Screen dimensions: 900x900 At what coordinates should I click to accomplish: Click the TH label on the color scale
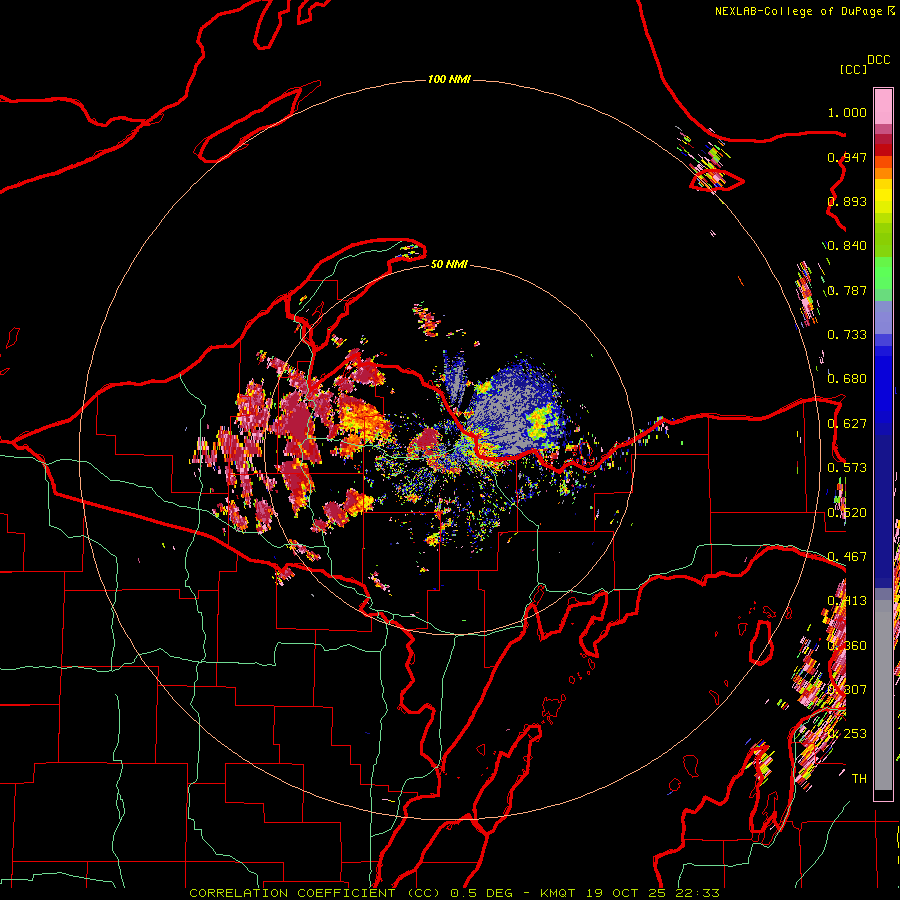coord(859,779)
